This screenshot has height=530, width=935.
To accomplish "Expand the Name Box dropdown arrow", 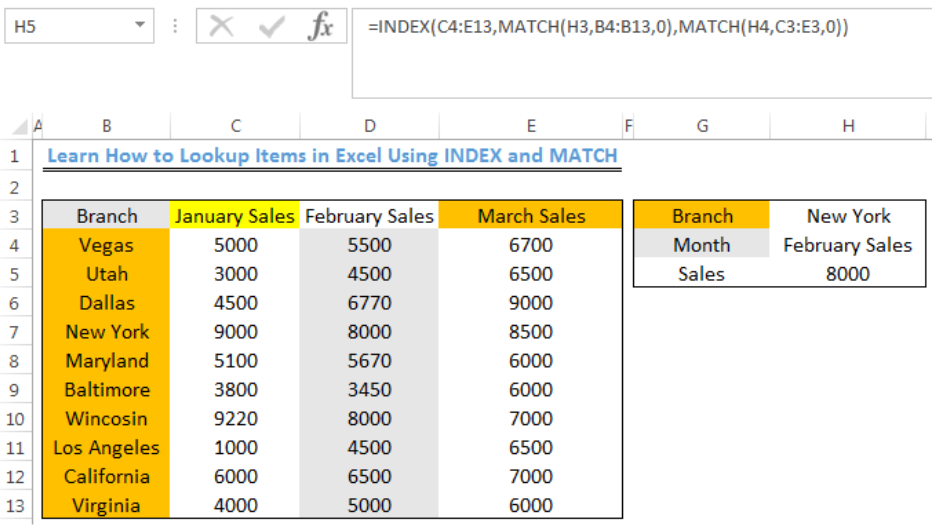I will pos(140,25).
